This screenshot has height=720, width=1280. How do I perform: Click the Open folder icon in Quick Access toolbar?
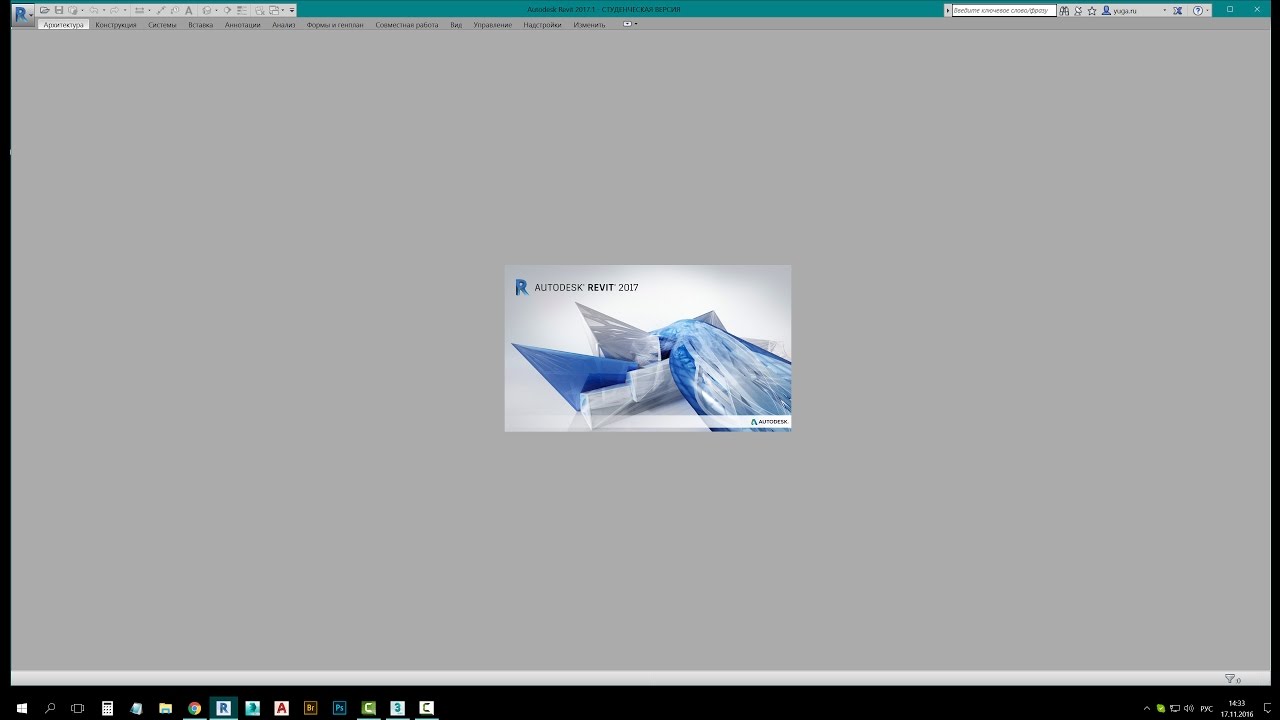click(45, 10)
